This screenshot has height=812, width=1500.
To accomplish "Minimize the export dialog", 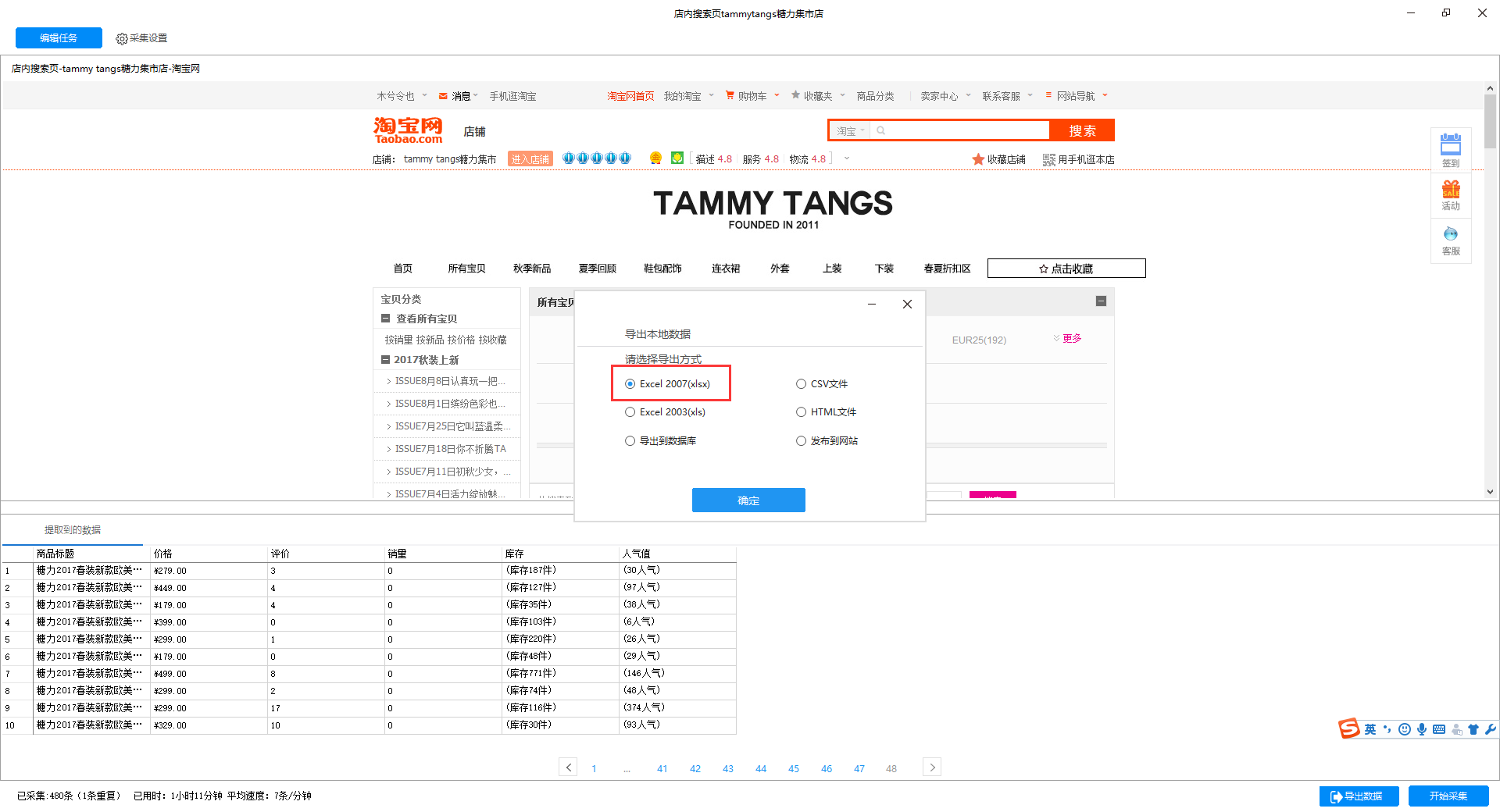I will pyautogui.click(x=872, y=304).
